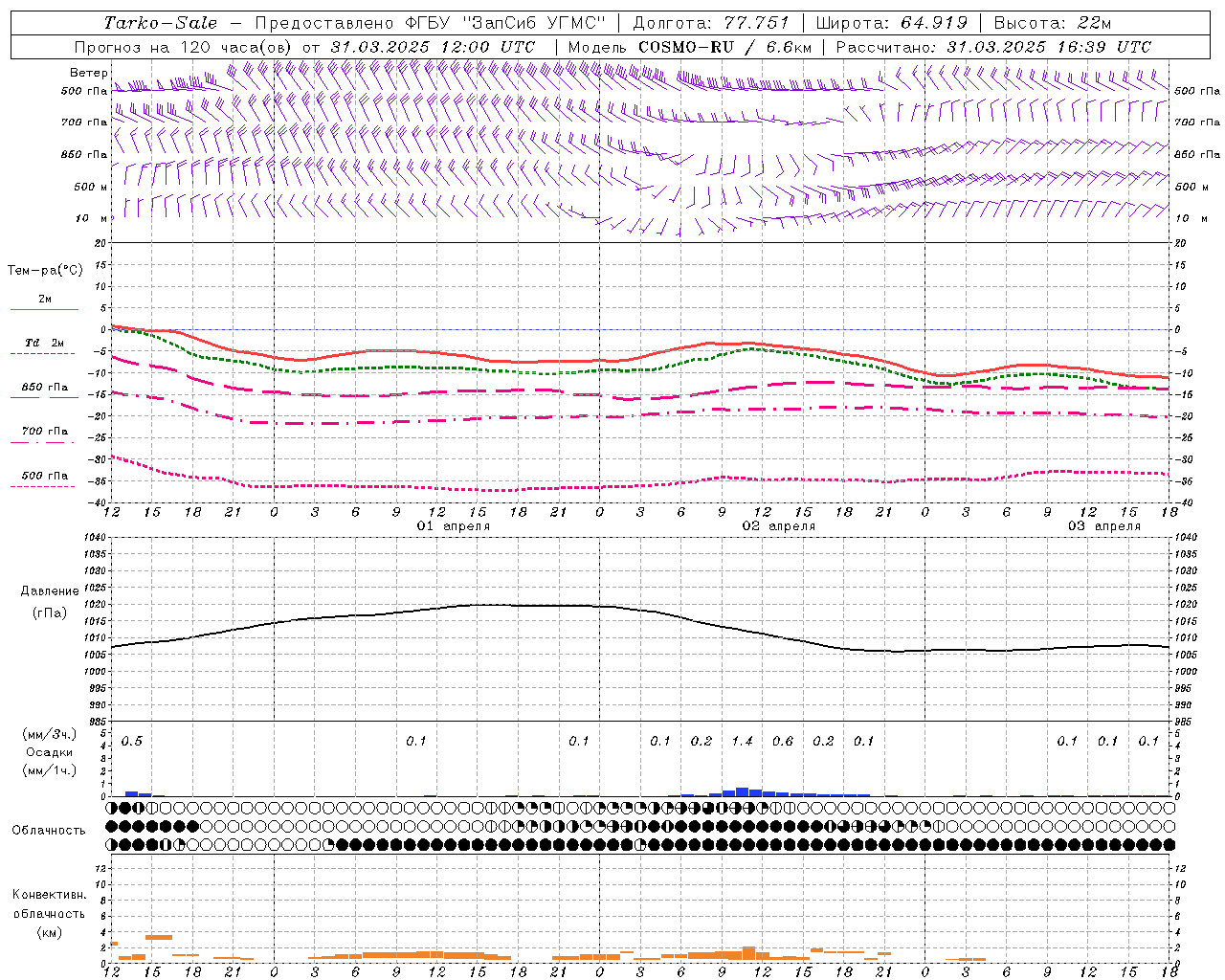
Task: Click the '500 м' wind level label on left
Action: (91, 187)
